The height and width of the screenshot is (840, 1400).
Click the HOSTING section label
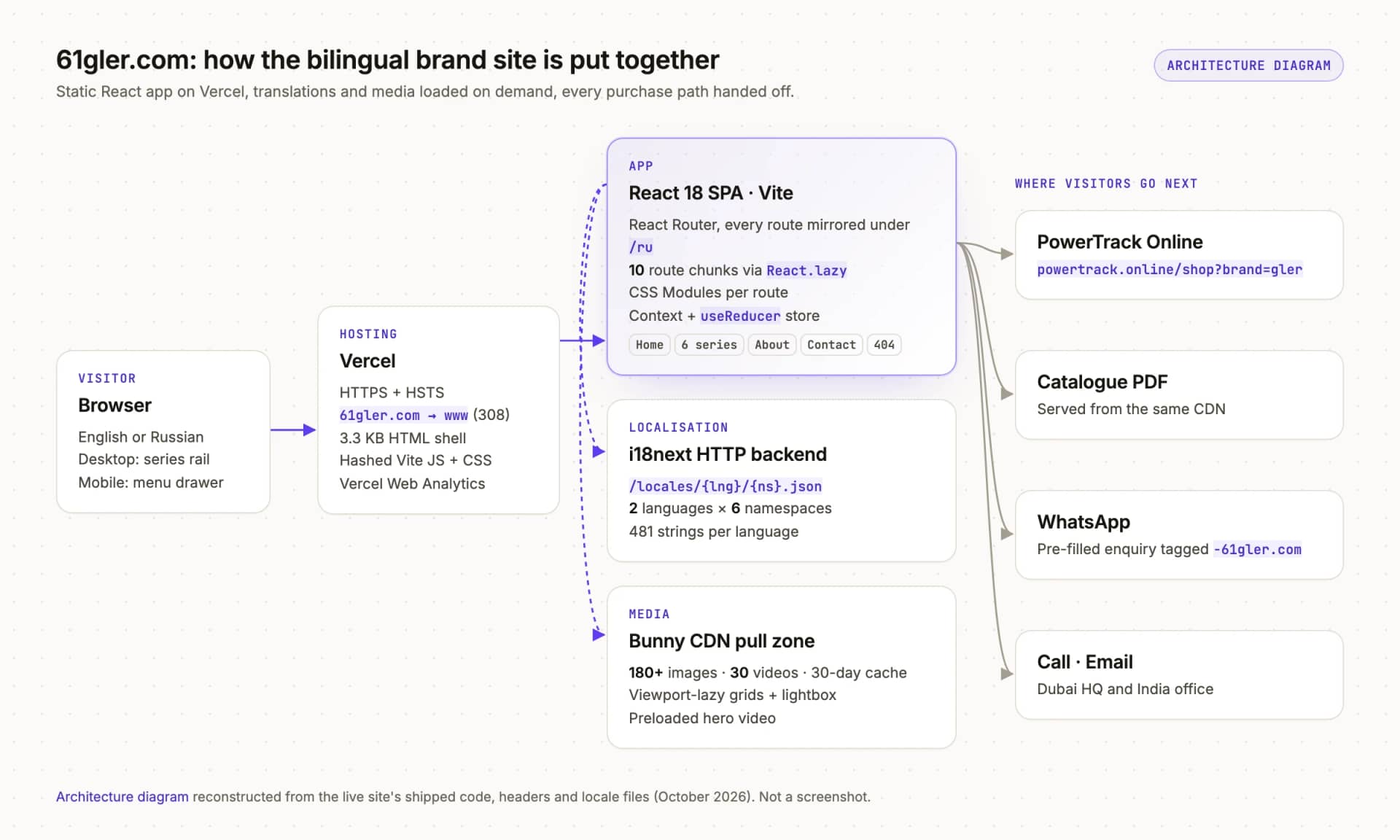coord(368,334)
